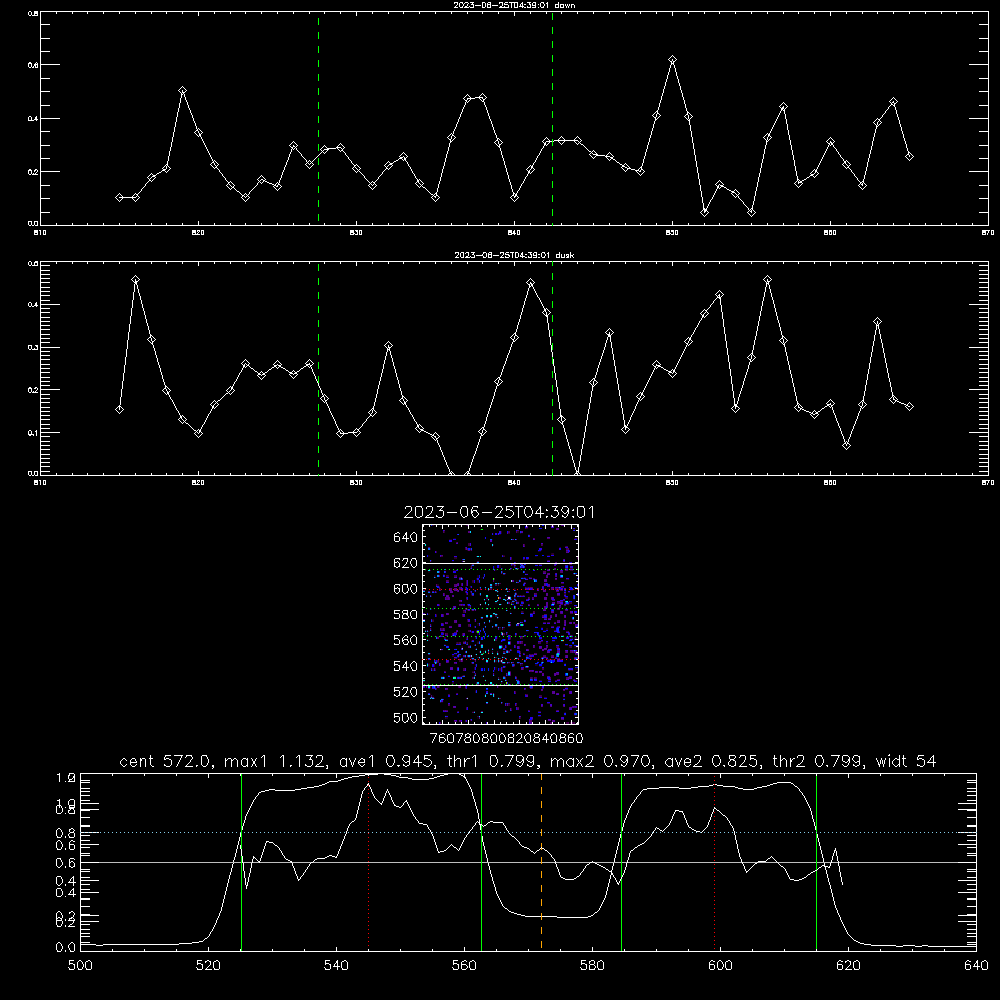Click the 600 y-axis label beside the heat map

(x=406, y=589)
